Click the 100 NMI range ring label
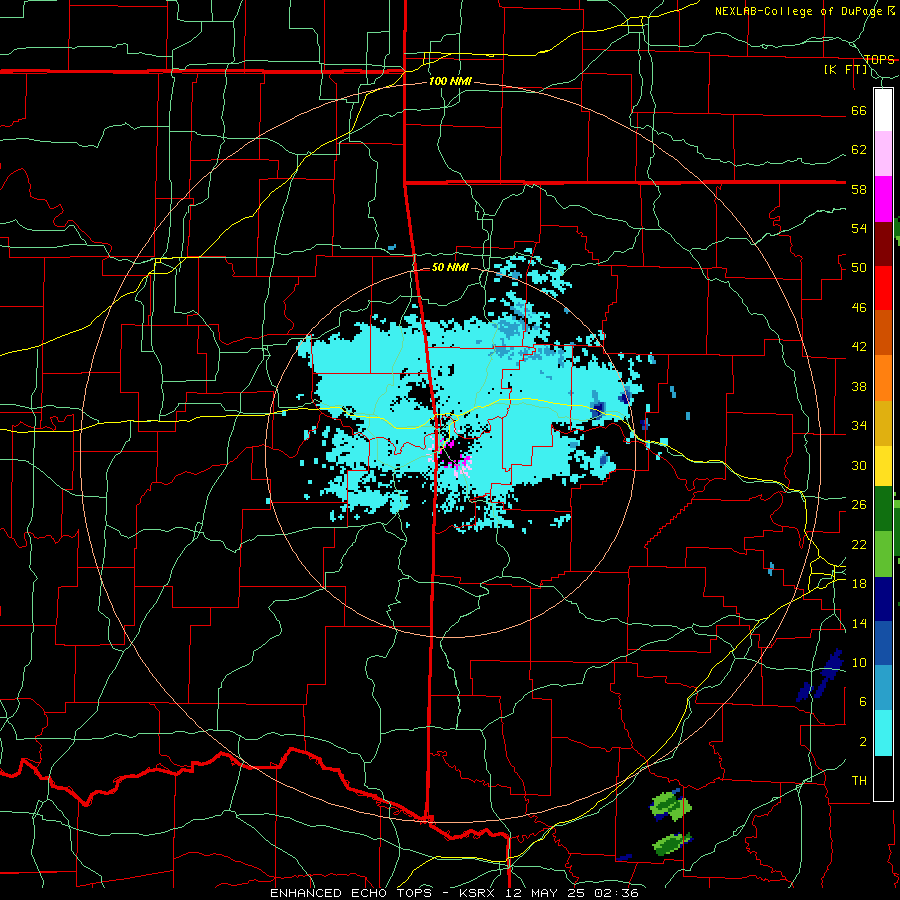Image resolution: width=900 pixels, height=900 pixels. point(450,82)
